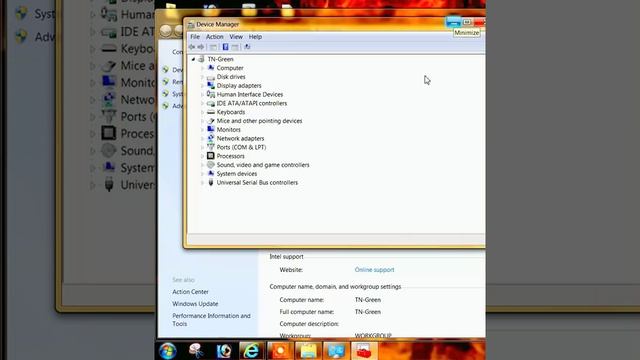
Task: Click the Back arrow in Device Manager toolbar
Action: point(192,47)
